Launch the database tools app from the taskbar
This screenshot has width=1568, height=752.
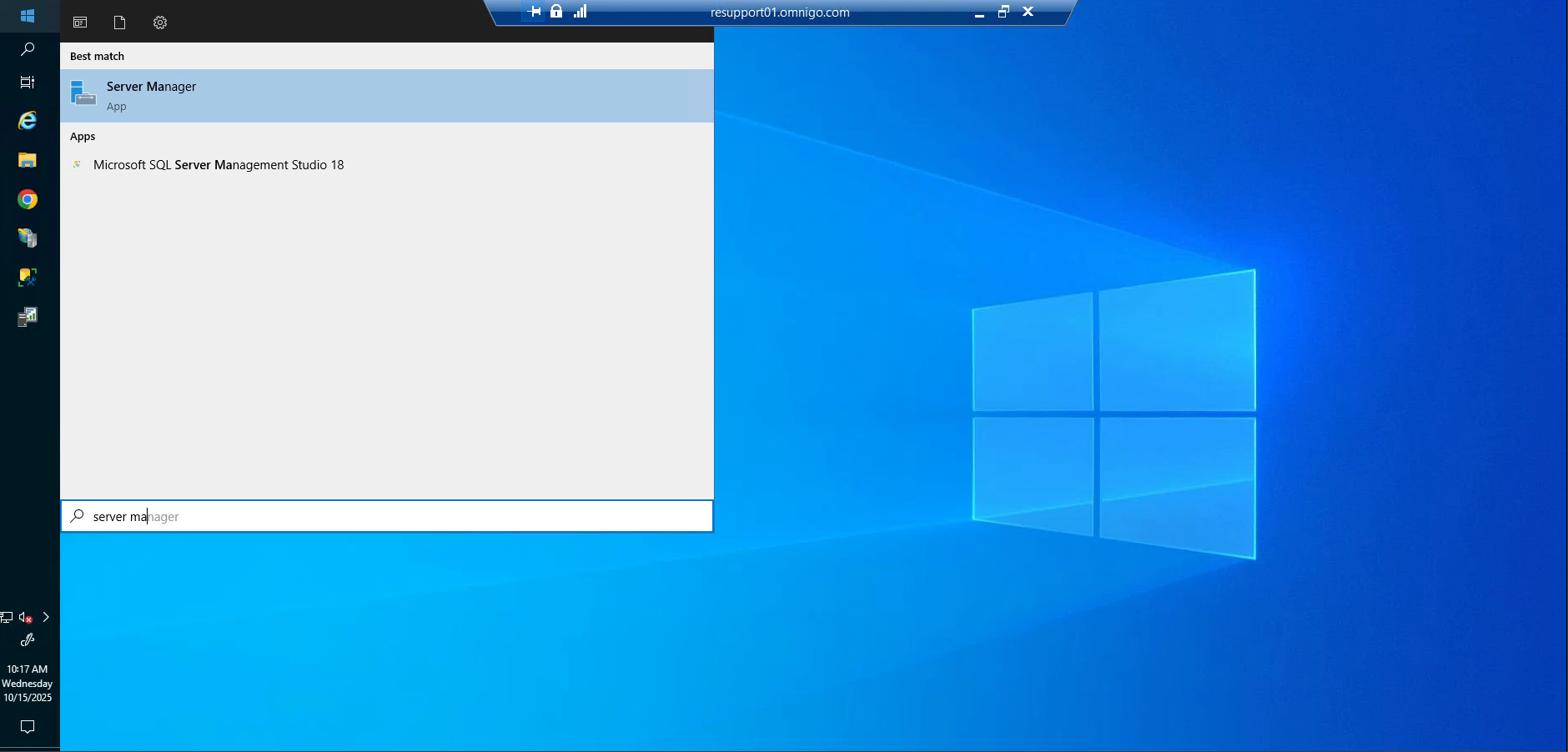pos(28,278)
